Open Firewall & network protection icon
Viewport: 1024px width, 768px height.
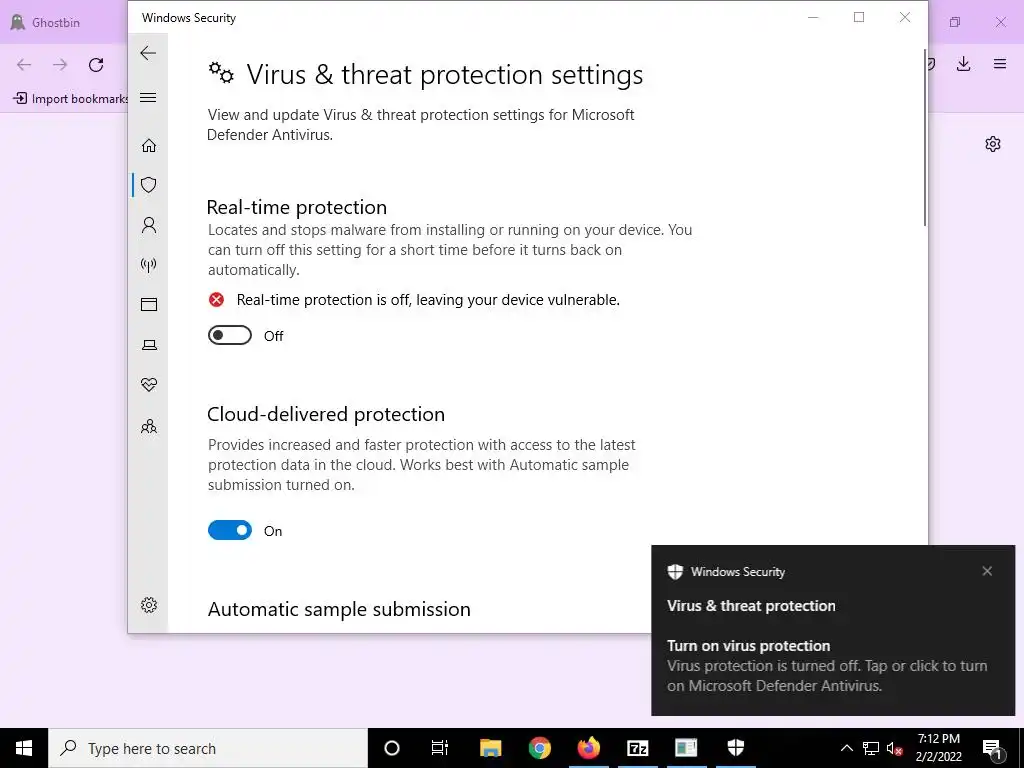pyautogui.click(x=149, y=265)
